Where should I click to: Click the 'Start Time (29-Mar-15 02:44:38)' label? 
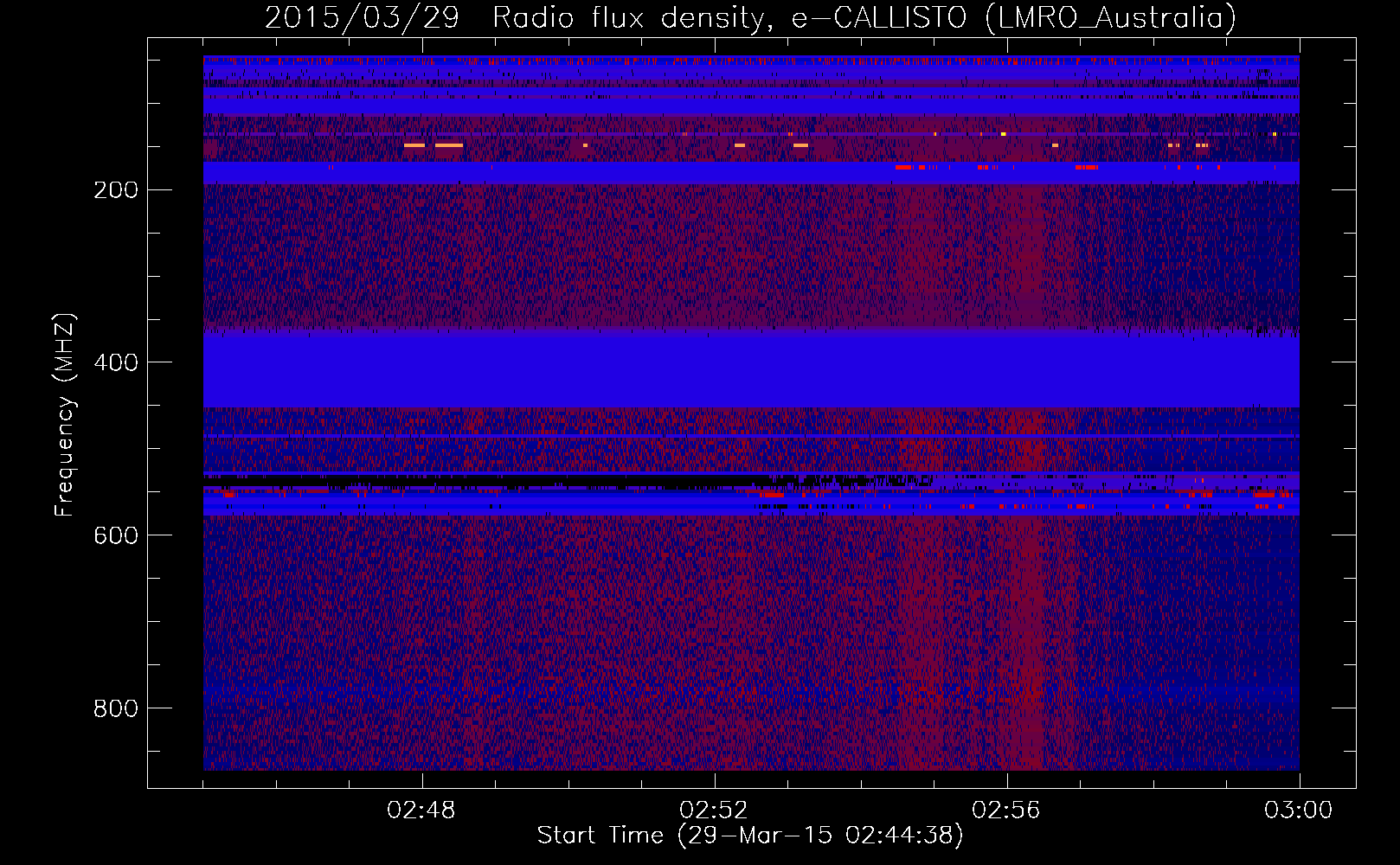750,836
